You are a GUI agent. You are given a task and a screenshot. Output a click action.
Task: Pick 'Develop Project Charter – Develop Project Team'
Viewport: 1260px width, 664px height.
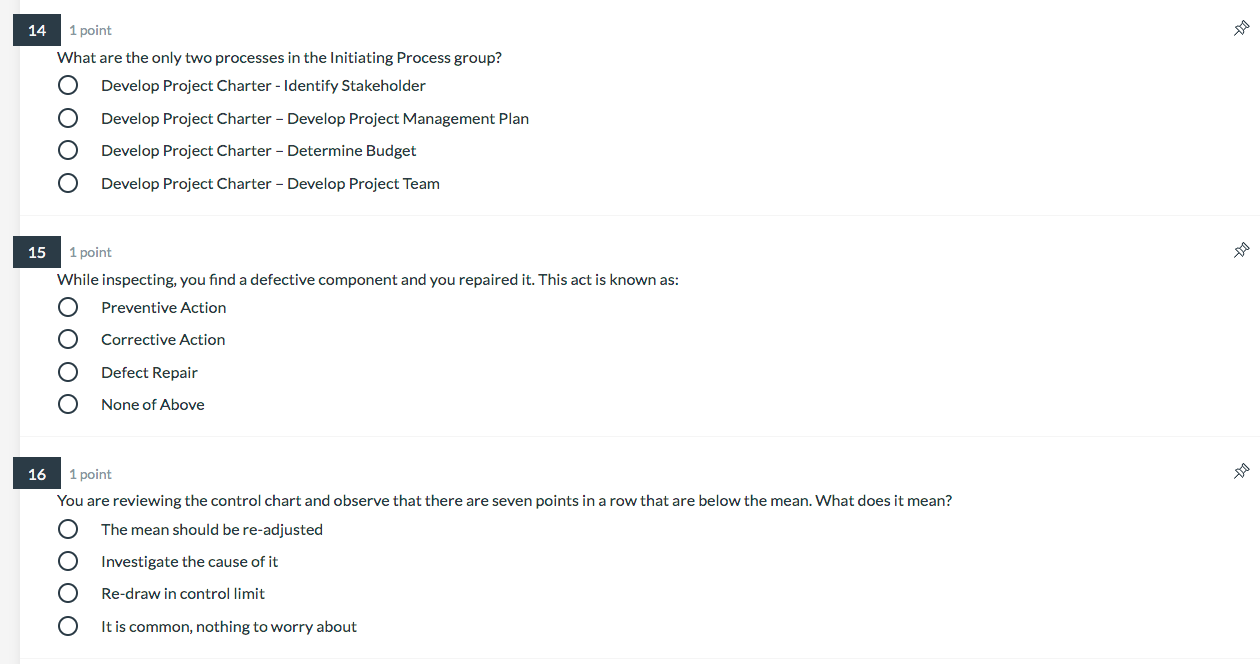click(x=67, y=182)
